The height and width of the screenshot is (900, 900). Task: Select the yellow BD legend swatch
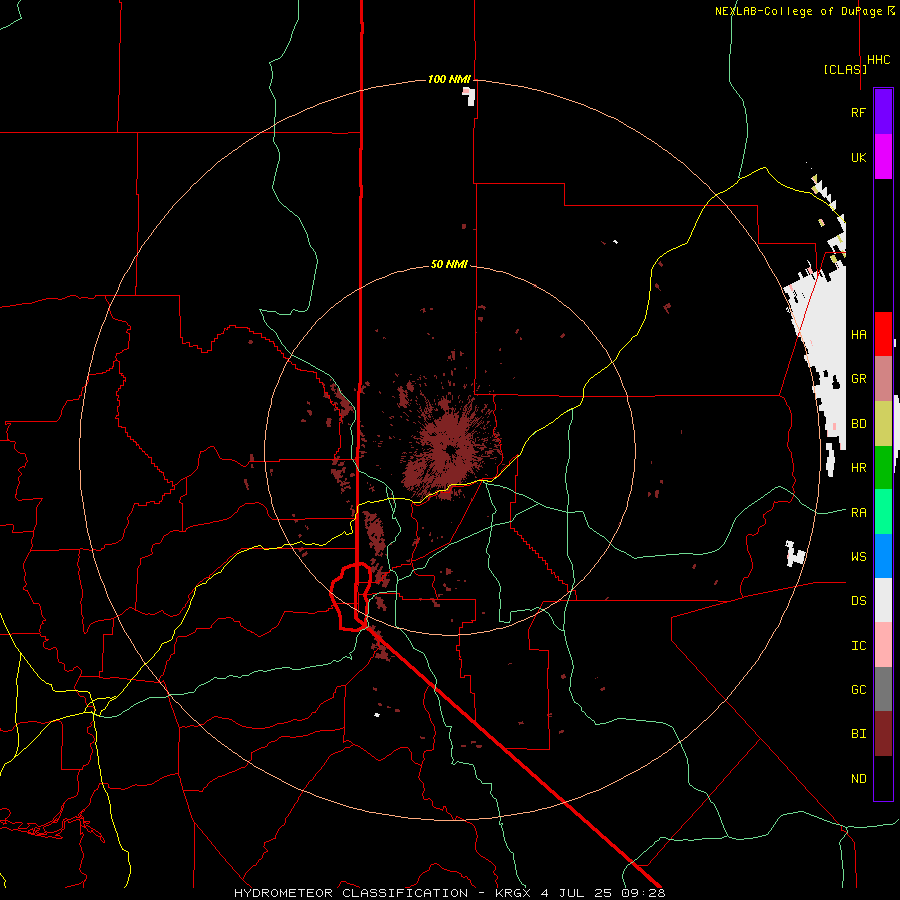883,423
